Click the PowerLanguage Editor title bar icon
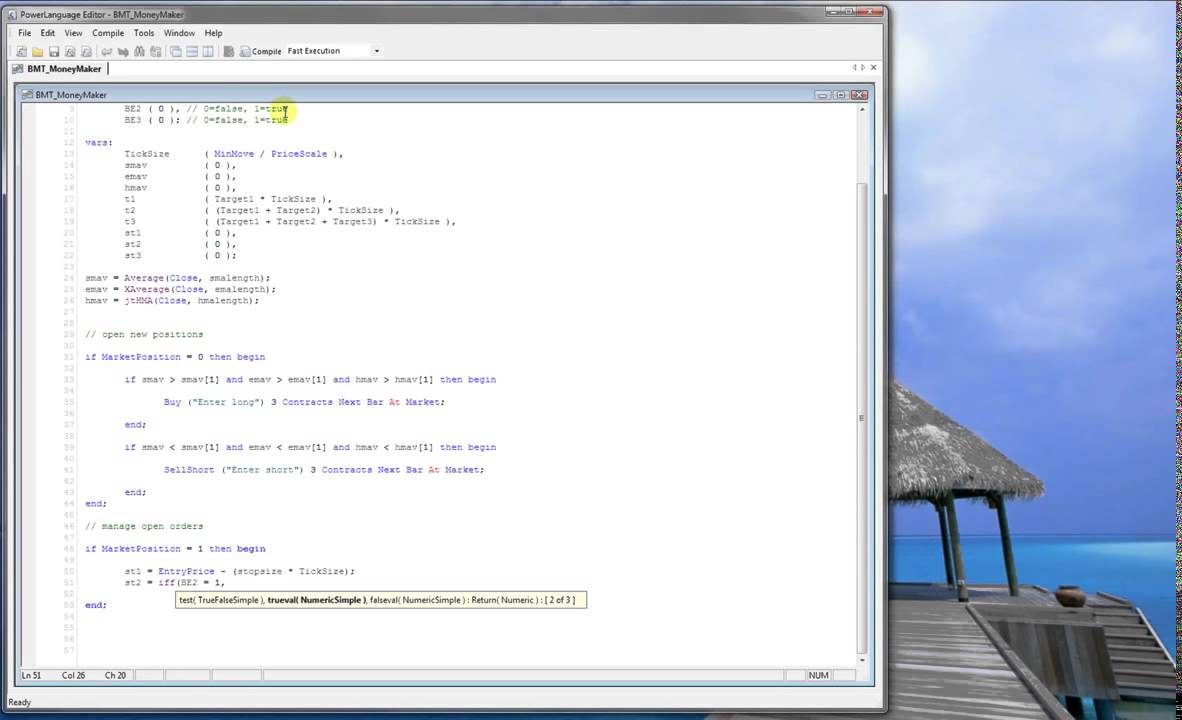The width and height of the screenshot is (1182, 720). (x=11, y=14)
